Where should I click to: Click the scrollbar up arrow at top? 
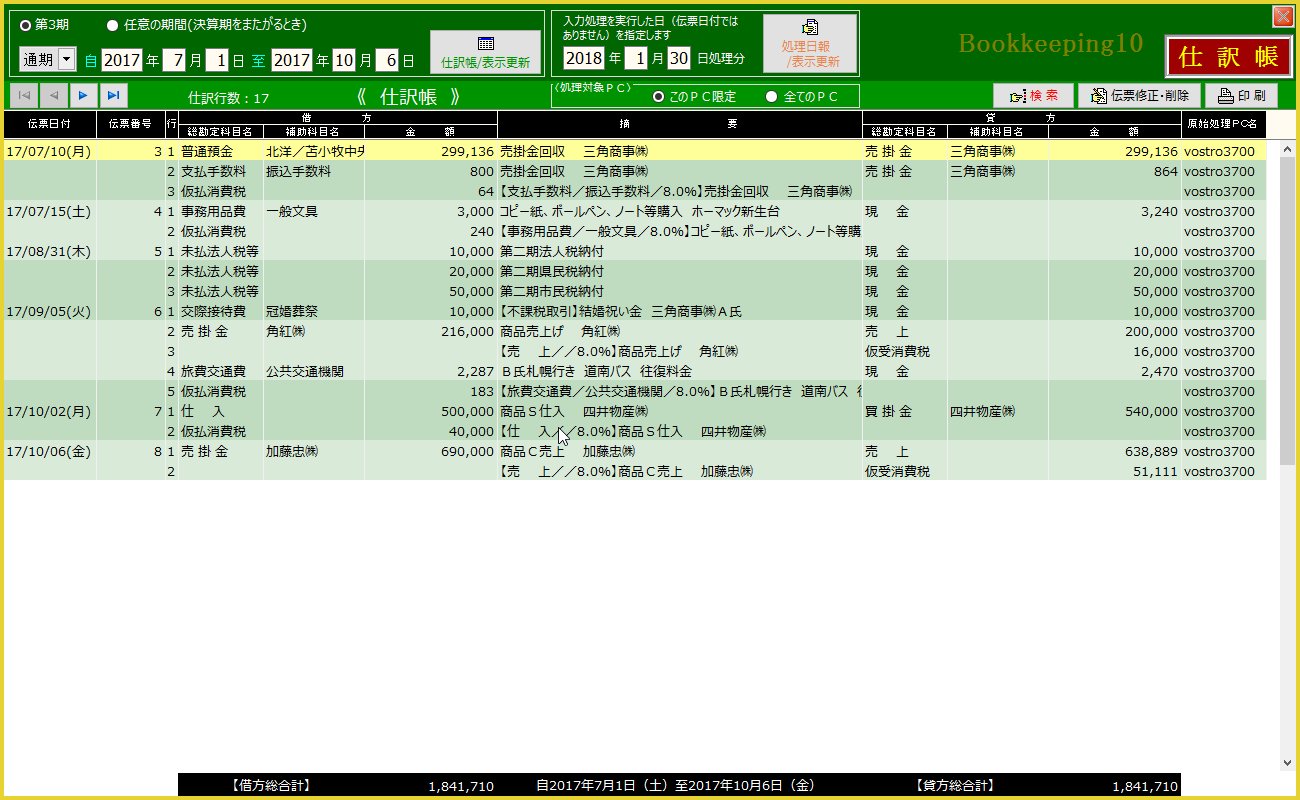1287,148
